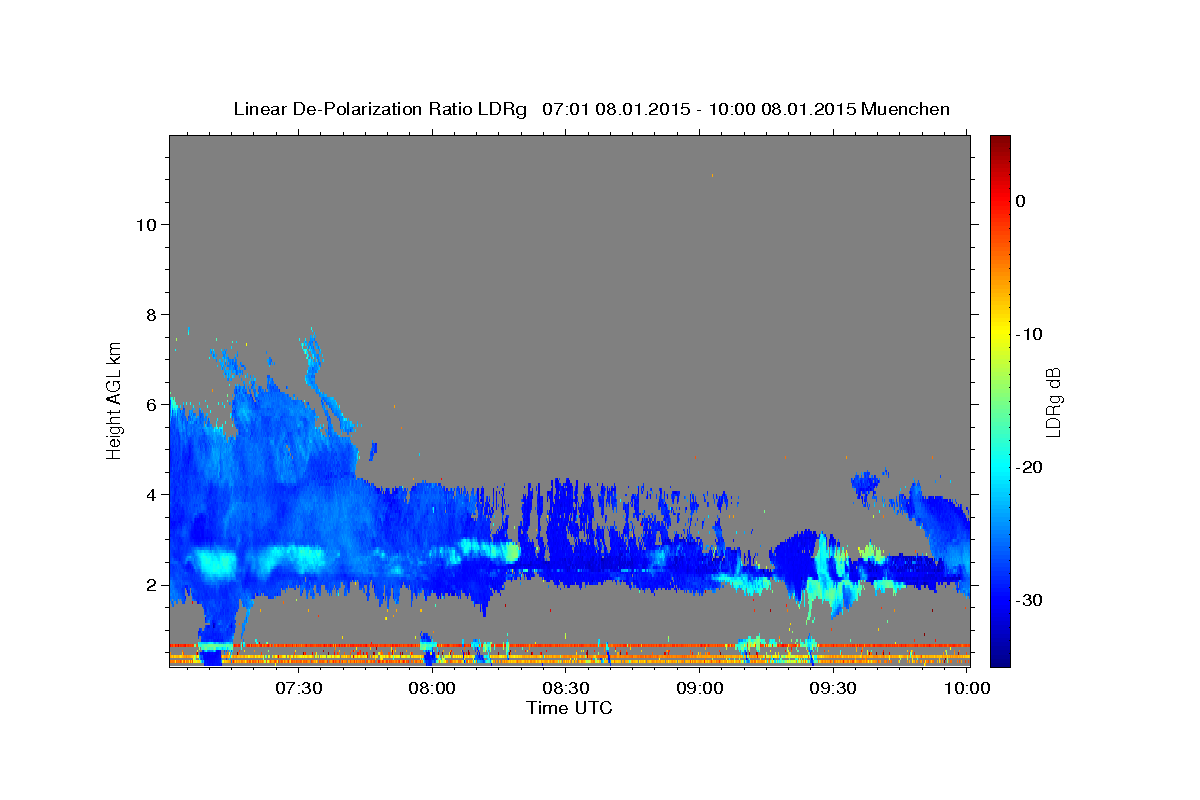Click the colorbar value -10

point(1028,334)
